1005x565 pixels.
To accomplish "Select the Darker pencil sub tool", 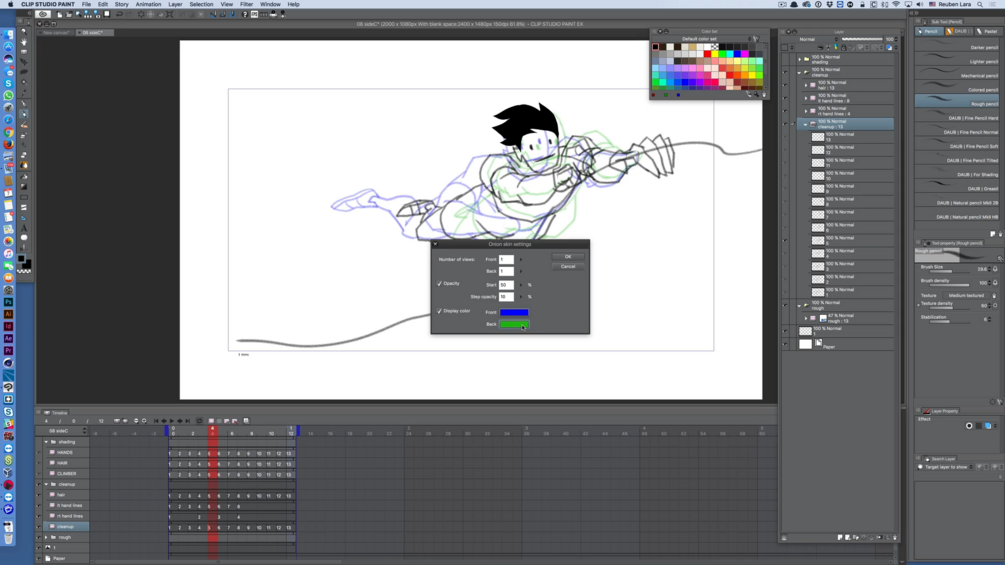I will point(957,46).
